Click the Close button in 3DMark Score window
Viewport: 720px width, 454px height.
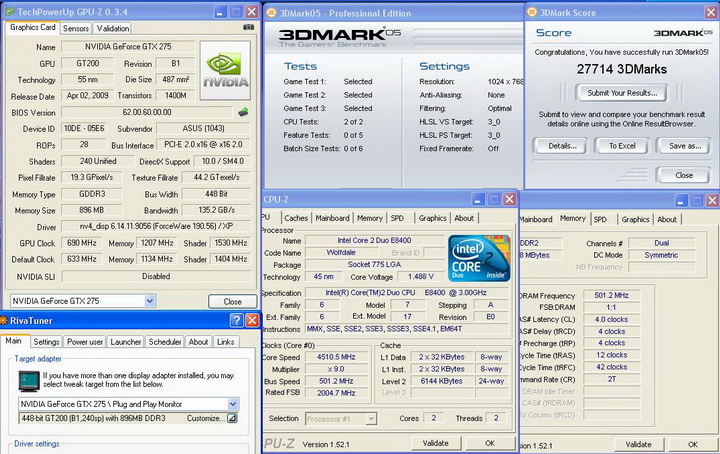[684, 175]
